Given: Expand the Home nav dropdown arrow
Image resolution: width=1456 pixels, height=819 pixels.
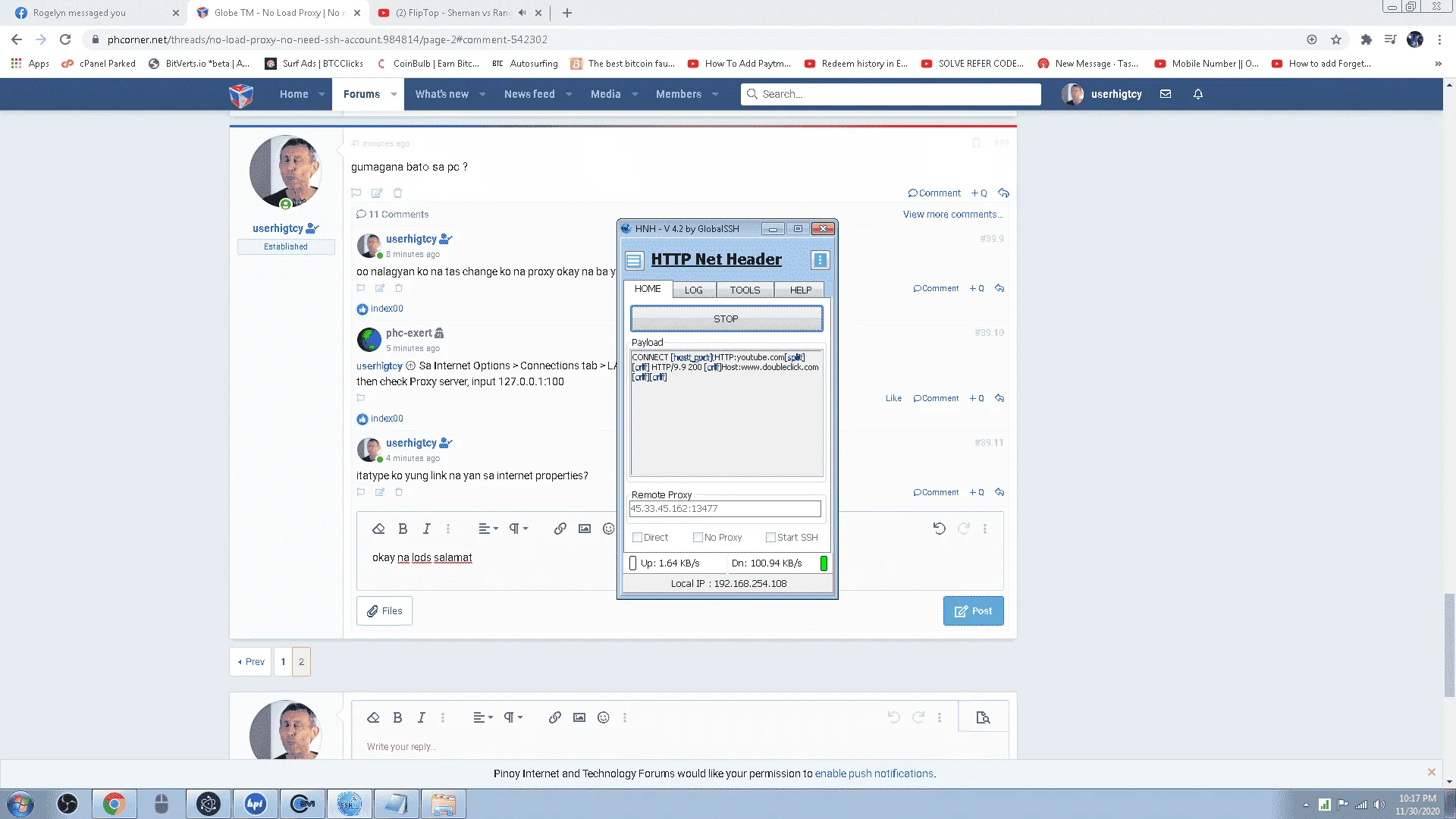Looking at the screenshot, I should (x=322, y=94).
